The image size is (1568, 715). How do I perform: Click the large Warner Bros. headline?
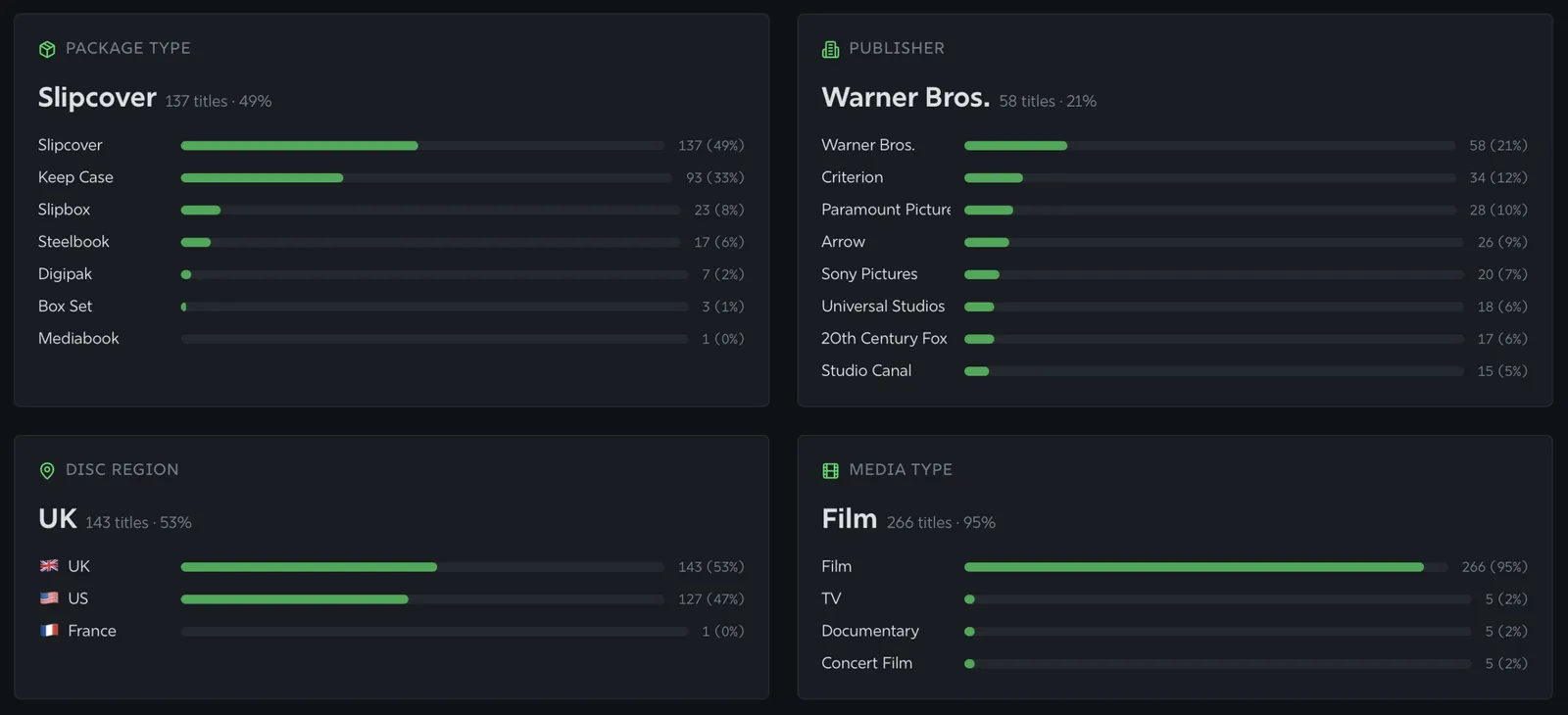point(906,98)
